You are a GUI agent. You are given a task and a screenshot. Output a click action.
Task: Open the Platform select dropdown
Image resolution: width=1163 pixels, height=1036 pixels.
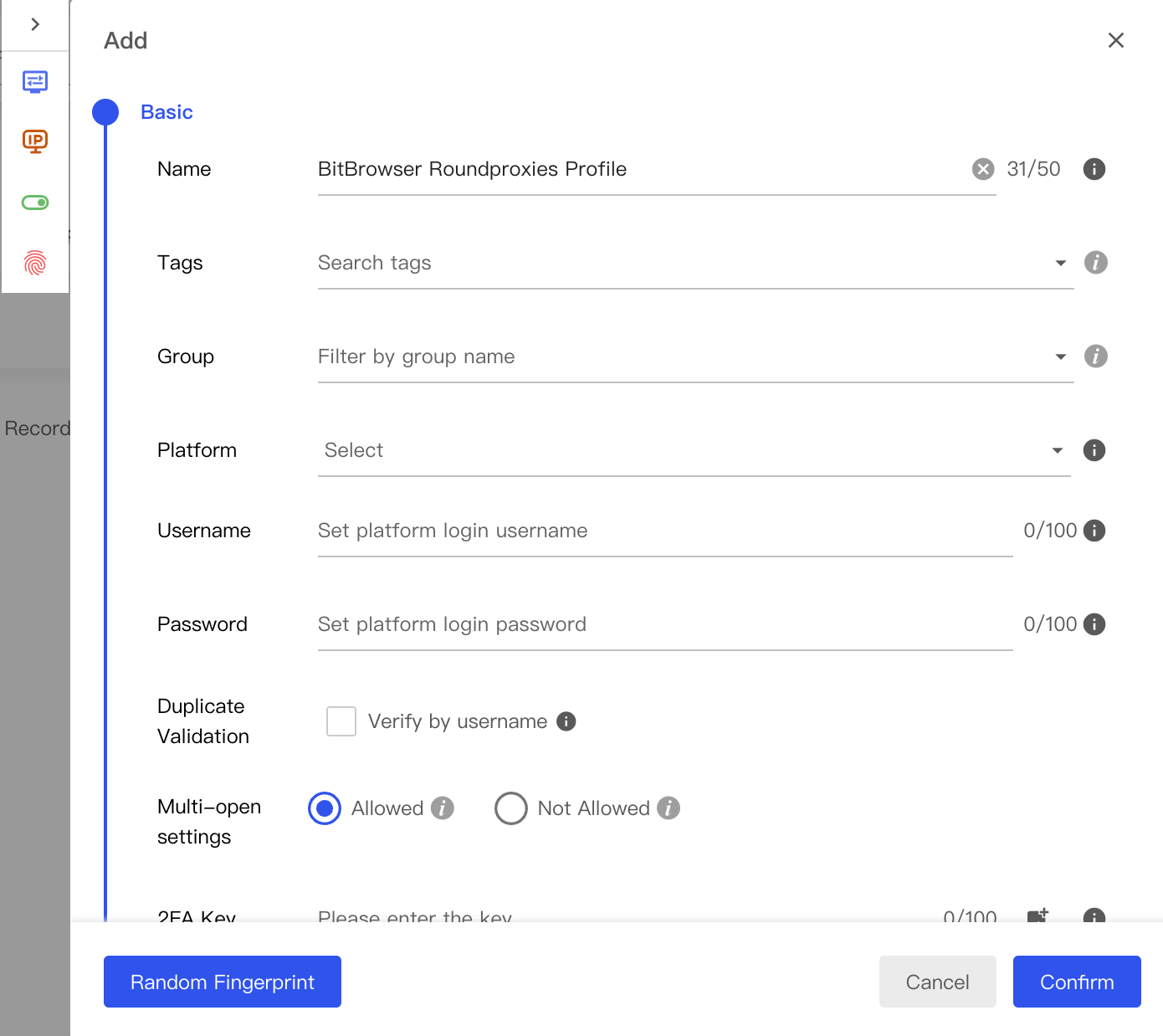1057,450
